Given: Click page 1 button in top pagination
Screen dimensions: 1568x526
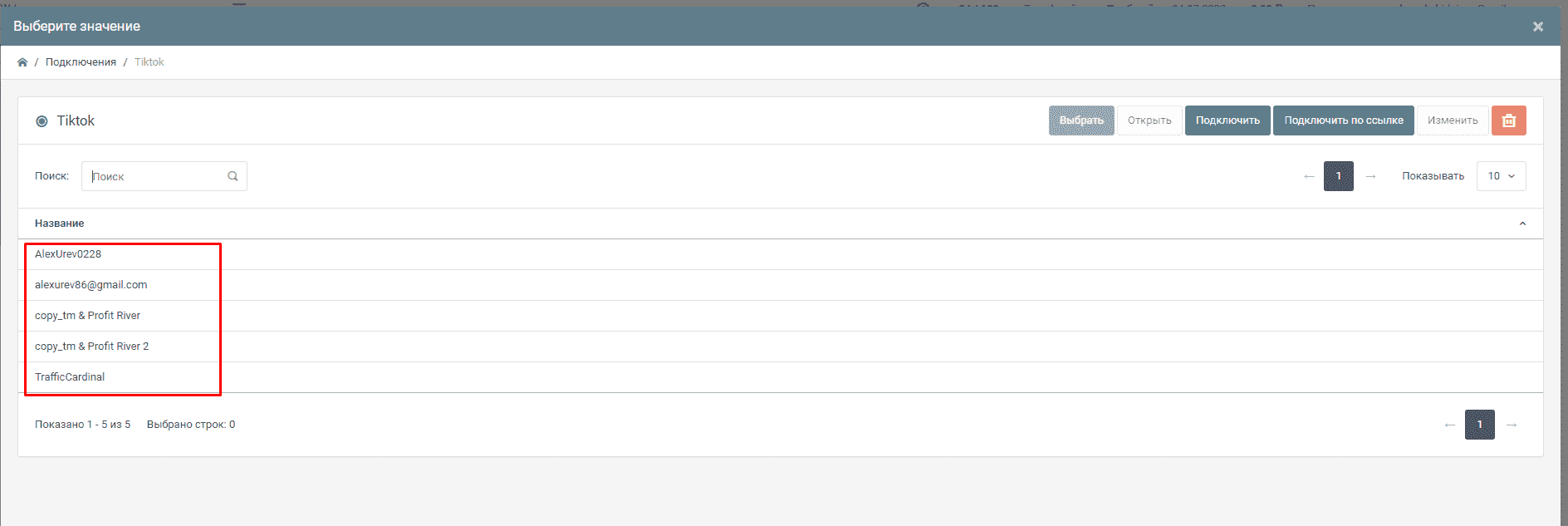Looking at the screenshot, I should 1338,176.
